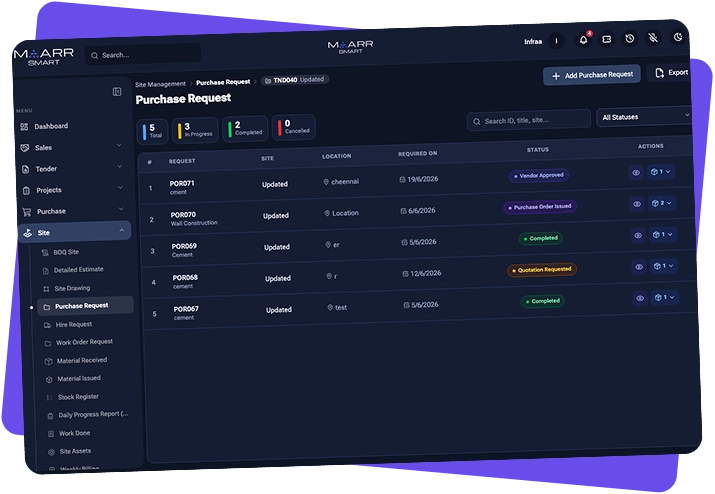Click the history clock icon in header
Image resolution: width=715 pixels, height=494 pixels.
[x=630, y=39]
